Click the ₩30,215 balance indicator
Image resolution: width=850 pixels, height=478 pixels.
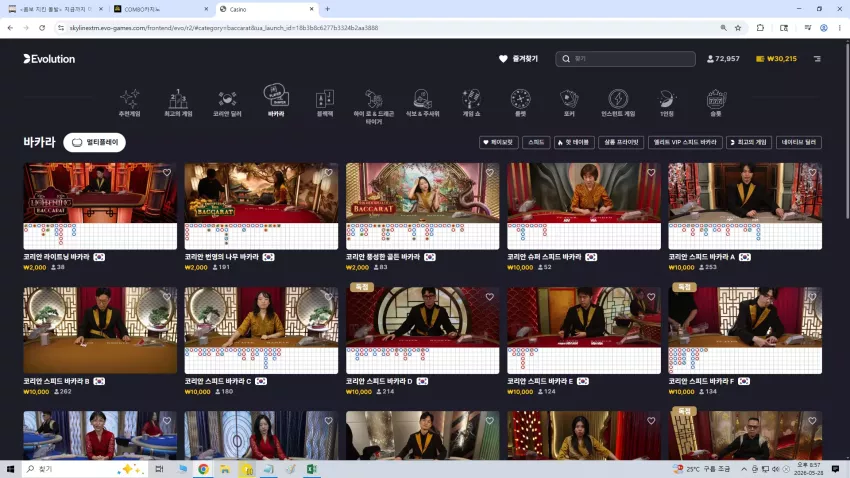(x=776, y=59)
